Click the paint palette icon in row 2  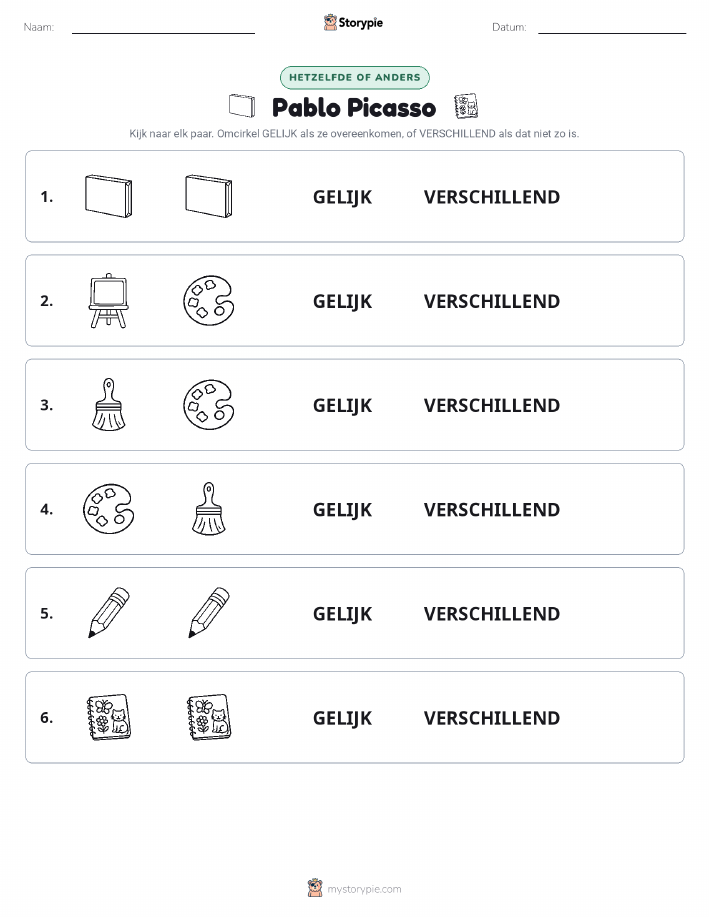(209, 301)
